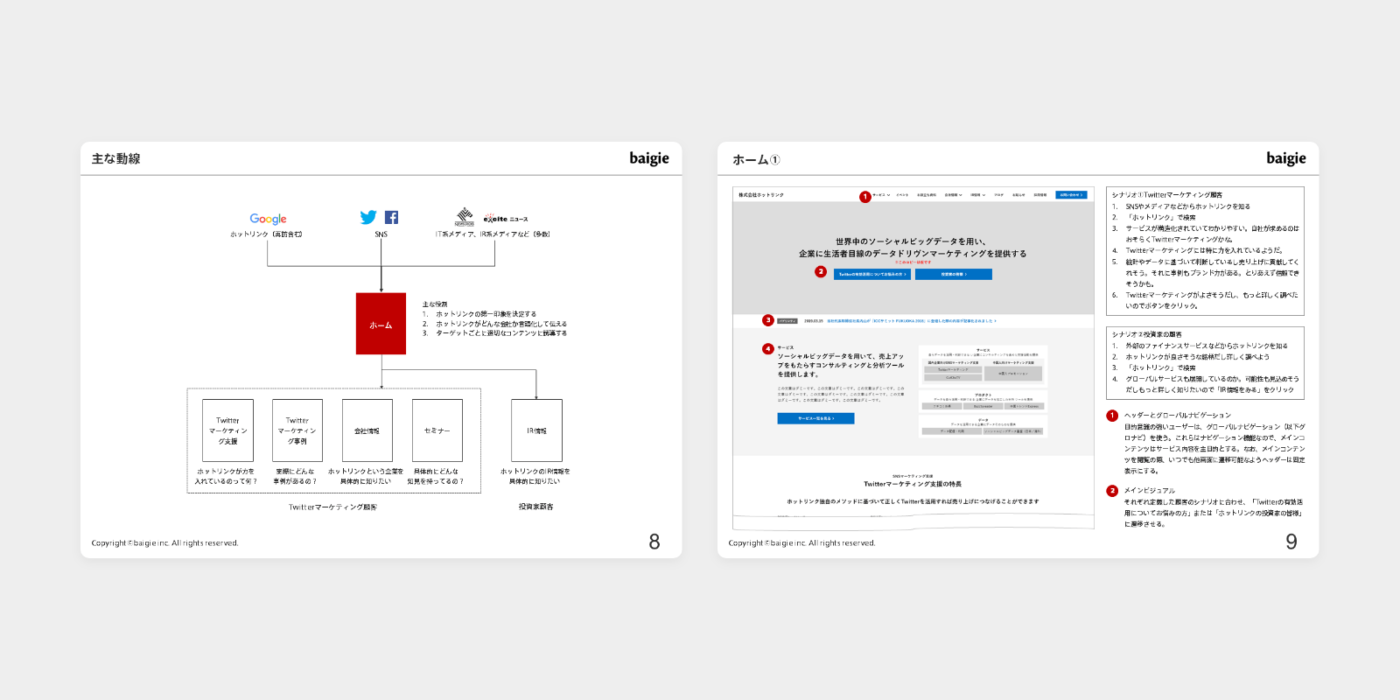Viewport: 1400px width, 700px height.
Task: Click the excite news logo
Action: pyautogui.click(x=506, y=218)
